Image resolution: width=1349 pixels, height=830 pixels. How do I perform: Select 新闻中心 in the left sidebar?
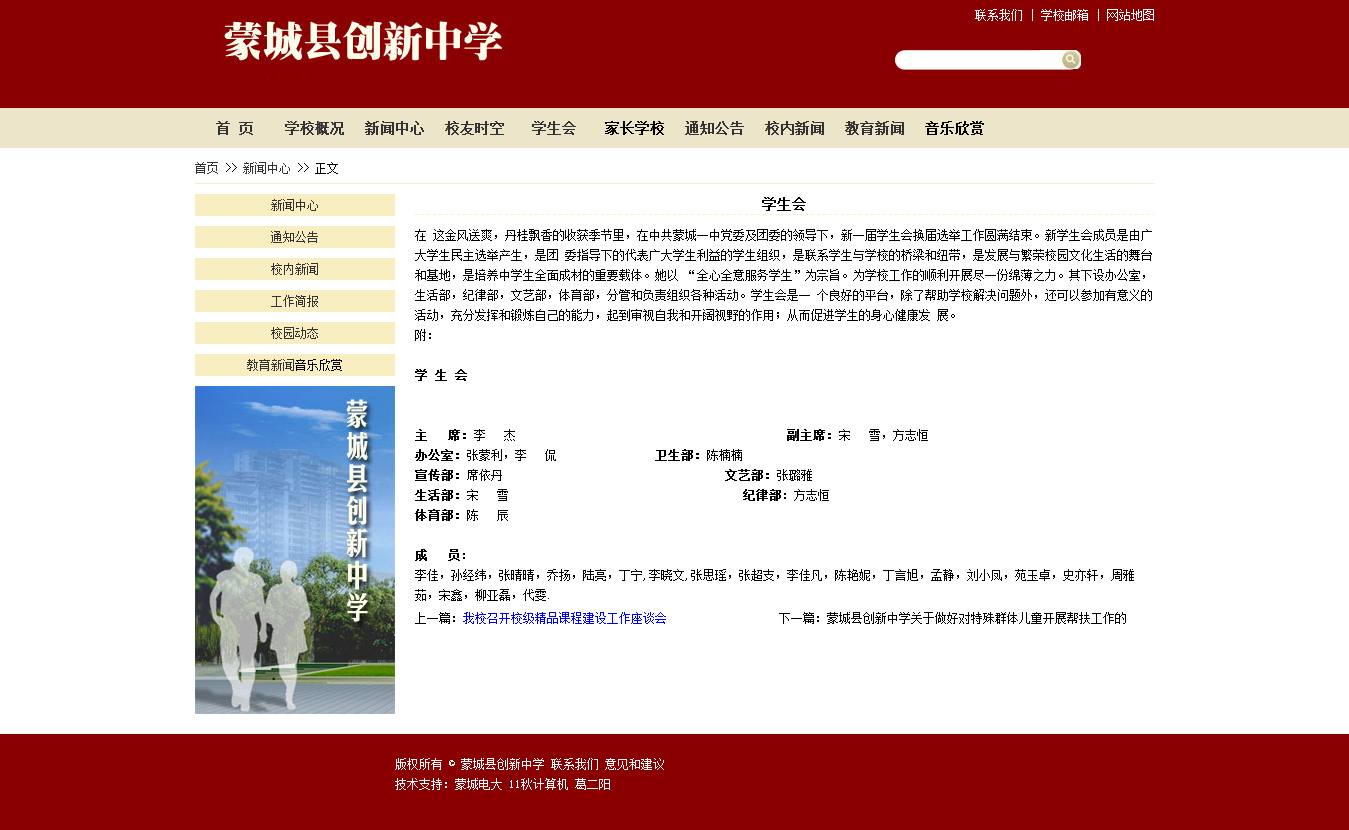(295, 205)
